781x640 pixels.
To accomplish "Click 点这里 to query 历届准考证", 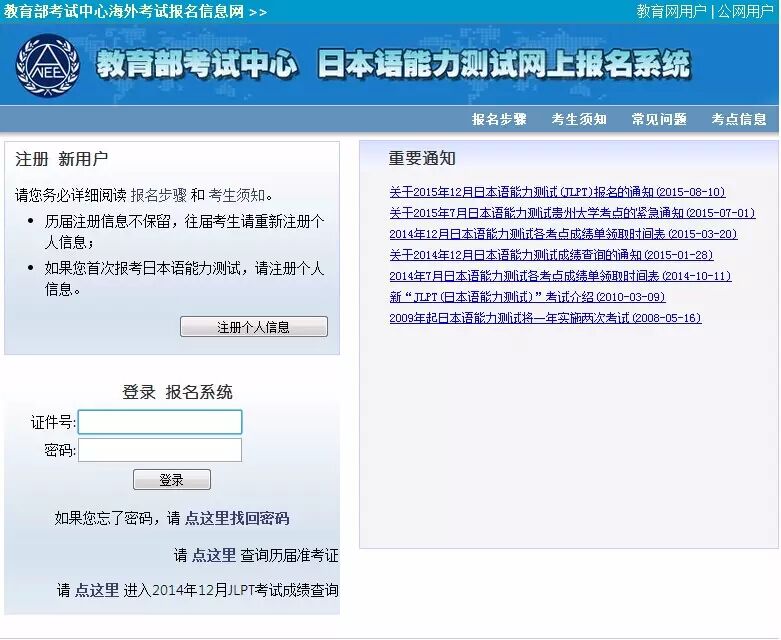I will coord(214,555).
